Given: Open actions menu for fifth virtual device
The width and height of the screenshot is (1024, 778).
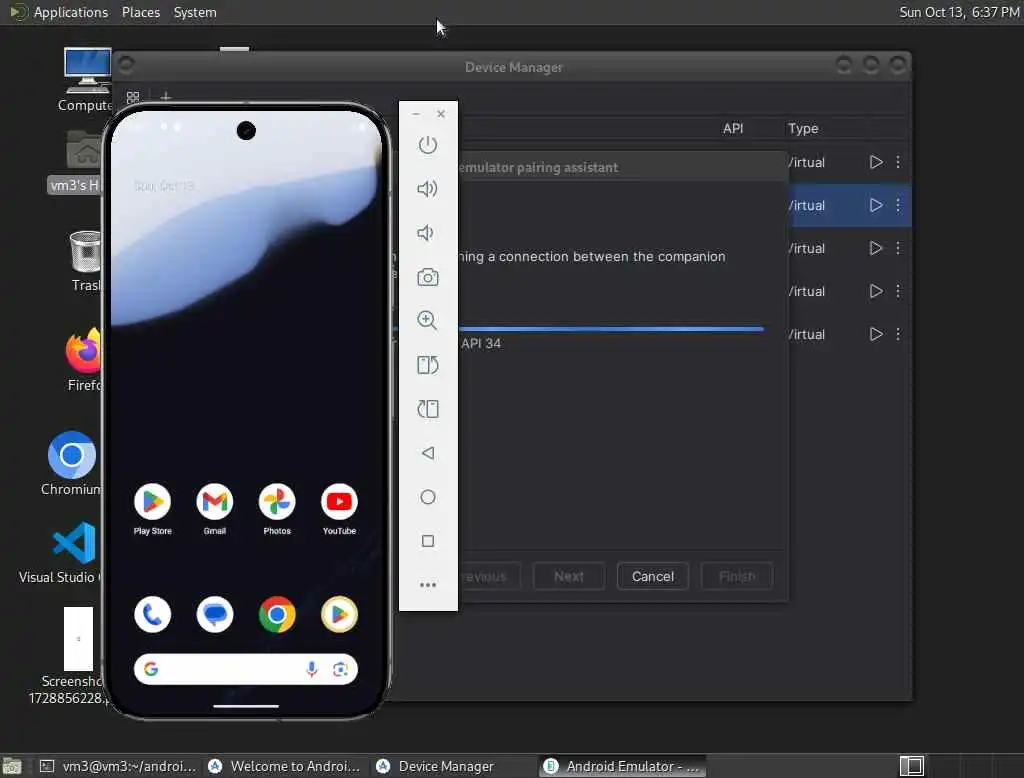Looking at the screenshot, I should click(x=898, y=334).
